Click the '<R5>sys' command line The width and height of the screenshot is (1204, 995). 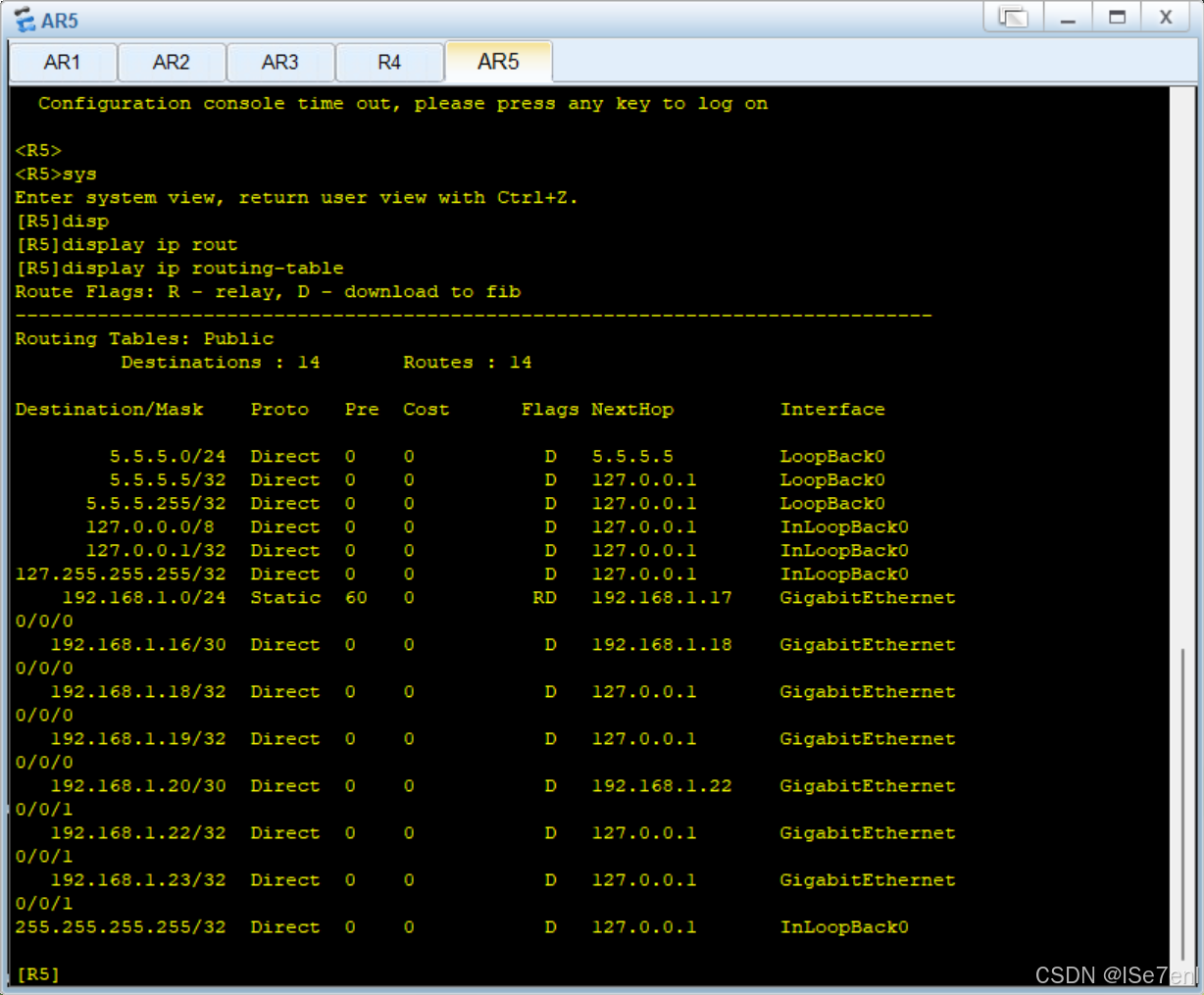pyautogui.click(x=56, y=174)
